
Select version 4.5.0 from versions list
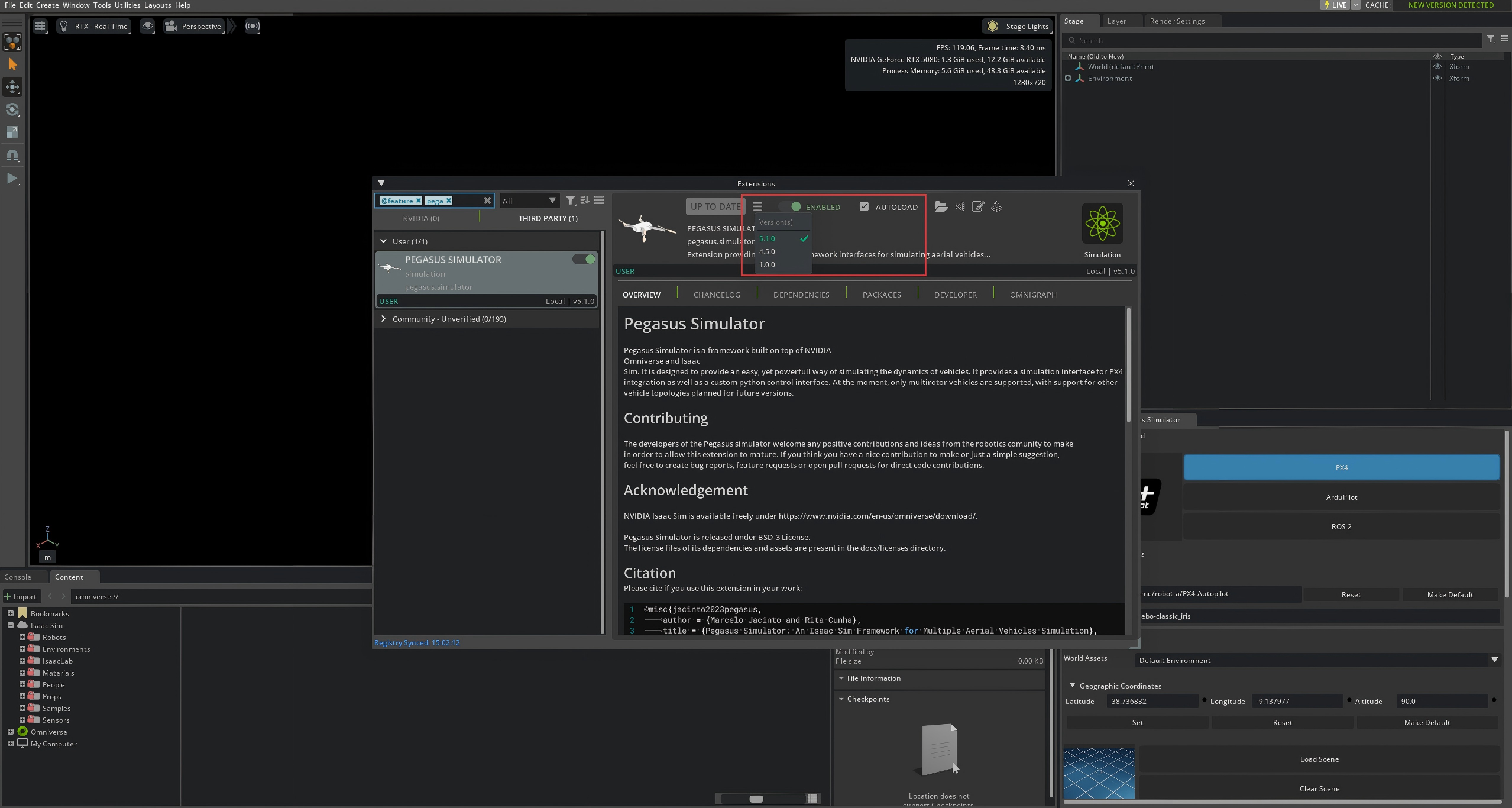[767, 251]
